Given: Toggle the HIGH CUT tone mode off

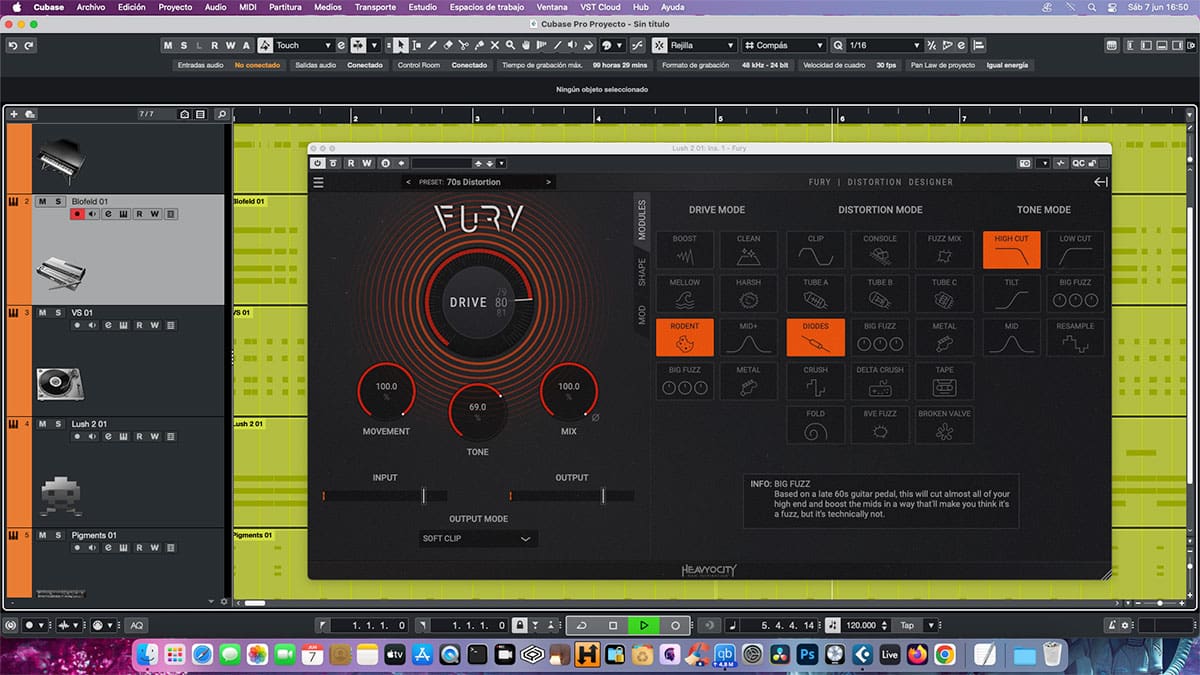Looking at the screenshot, I should point(1012,250).
